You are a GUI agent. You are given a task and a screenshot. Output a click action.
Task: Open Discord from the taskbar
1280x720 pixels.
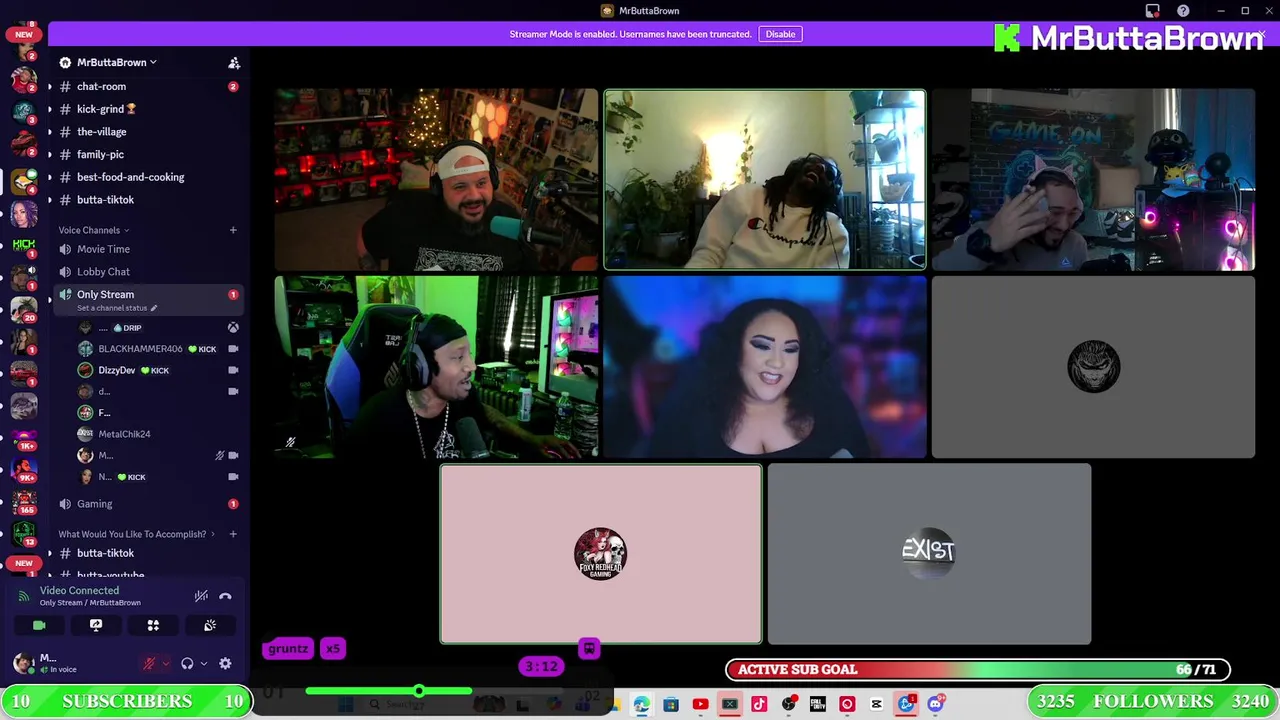pyautogui.click(x=936, y=705)
